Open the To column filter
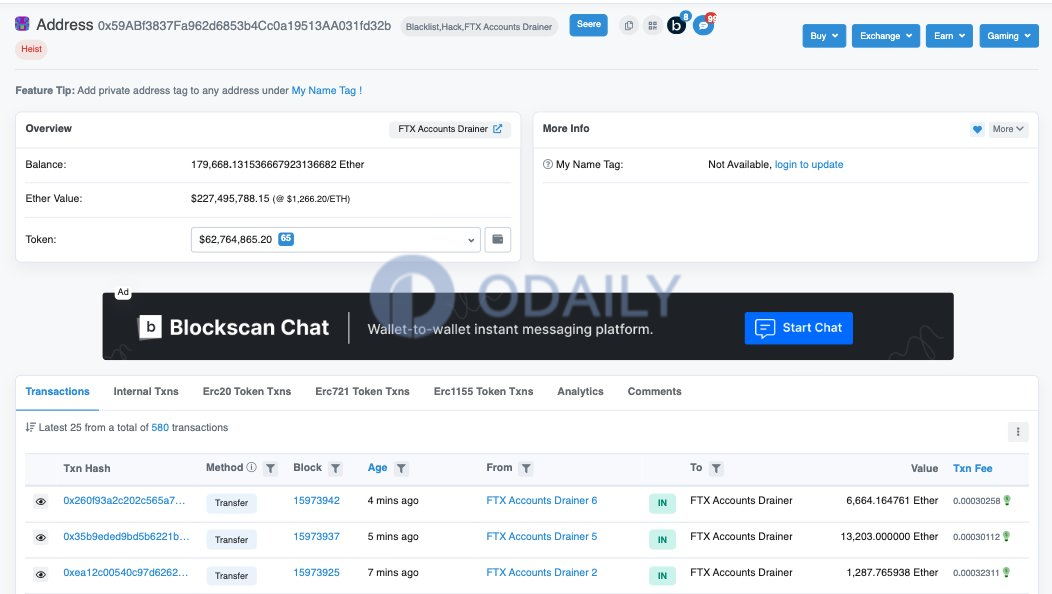 (717, 468)
